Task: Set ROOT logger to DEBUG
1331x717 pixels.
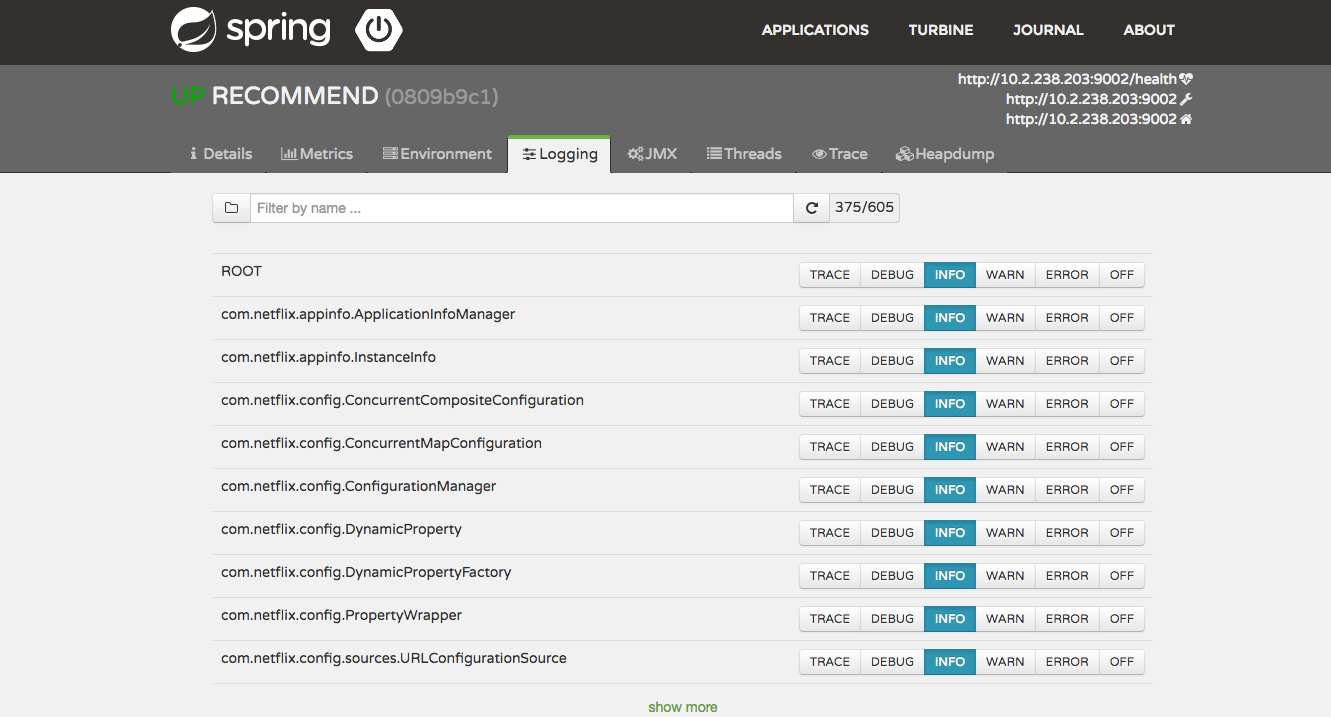Action: [892, 275]
